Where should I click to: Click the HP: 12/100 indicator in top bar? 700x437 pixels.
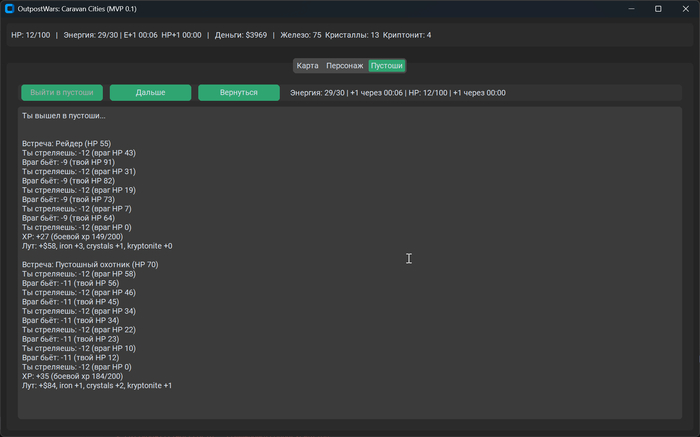tap(30, 35)
